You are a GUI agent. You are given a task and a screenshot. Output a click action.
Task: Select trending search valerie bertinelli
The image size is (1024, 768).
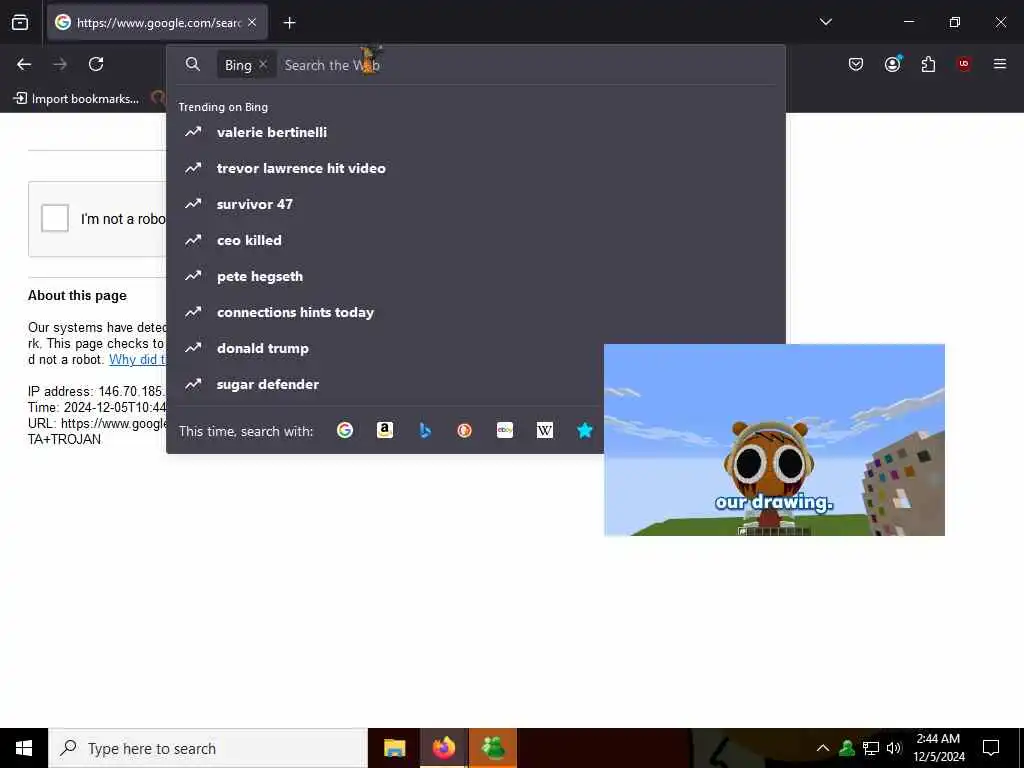(x=475, y=132)
